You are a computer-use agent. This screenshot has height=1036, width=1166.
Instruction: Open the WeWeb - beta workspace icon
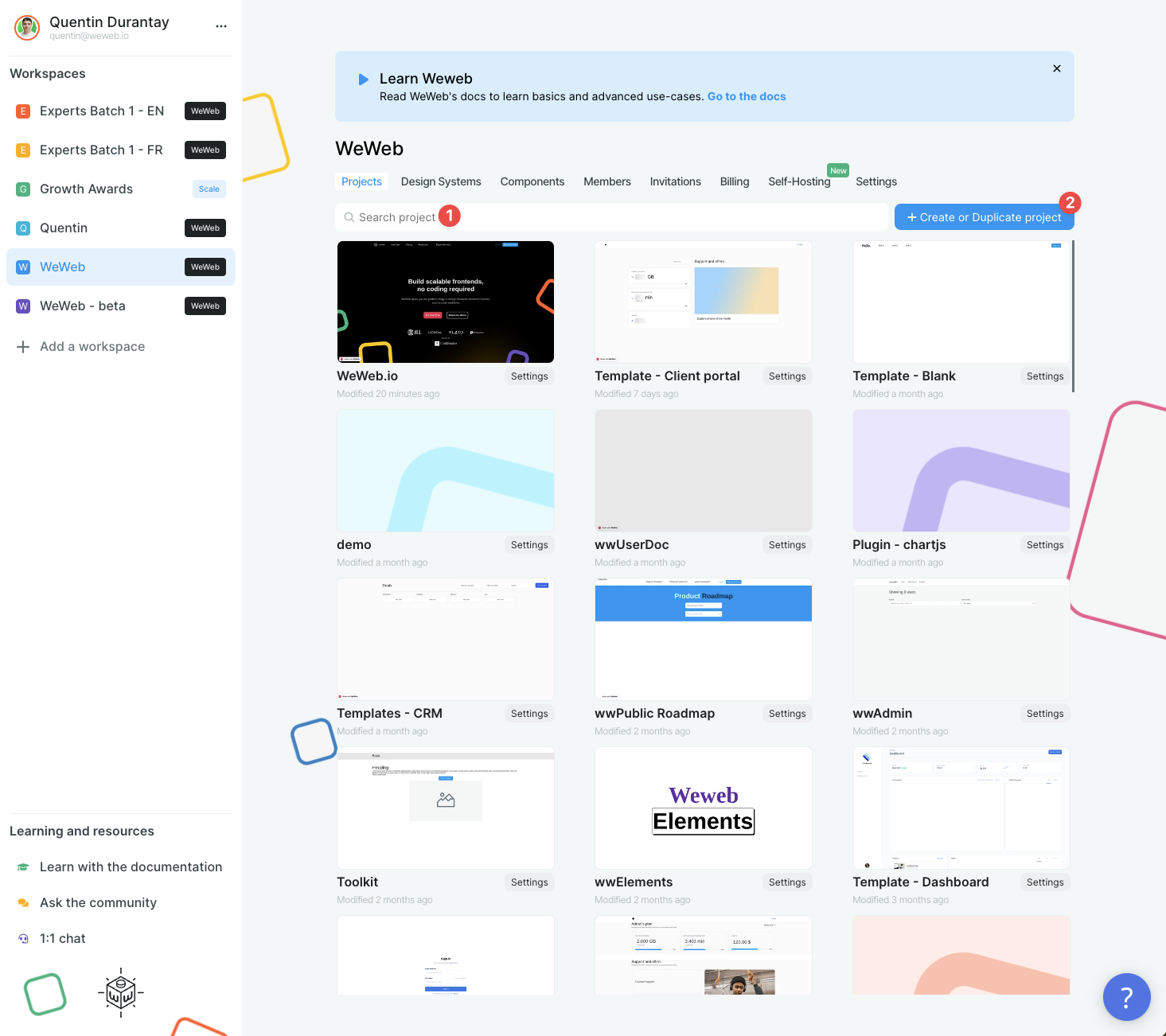22,306
